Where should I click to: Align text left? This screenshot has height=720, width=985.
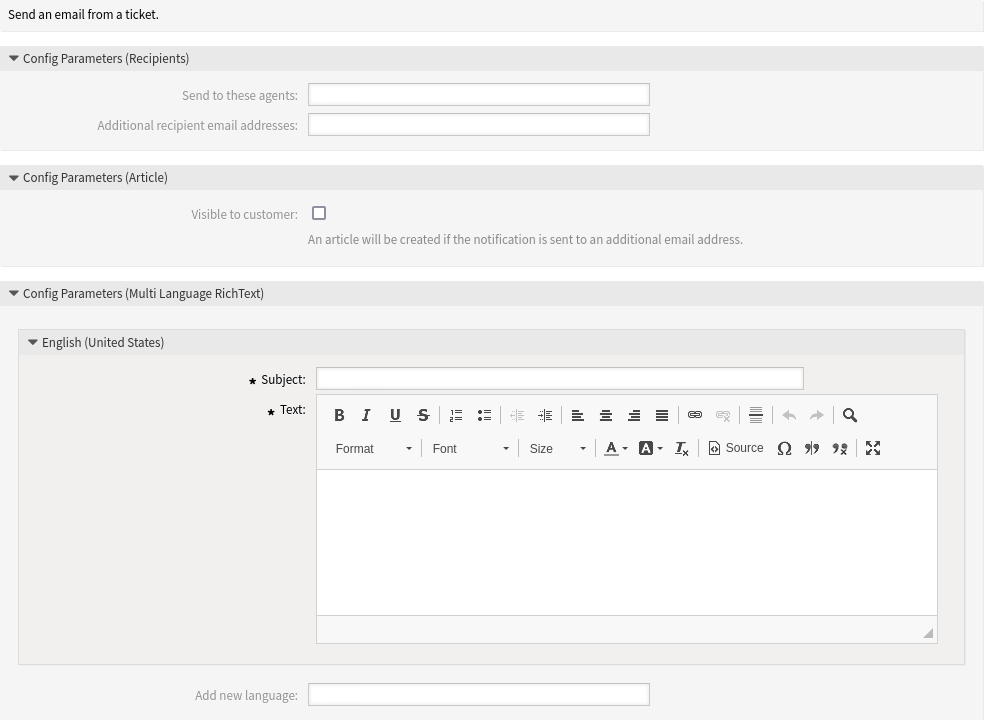coord(578,415)
